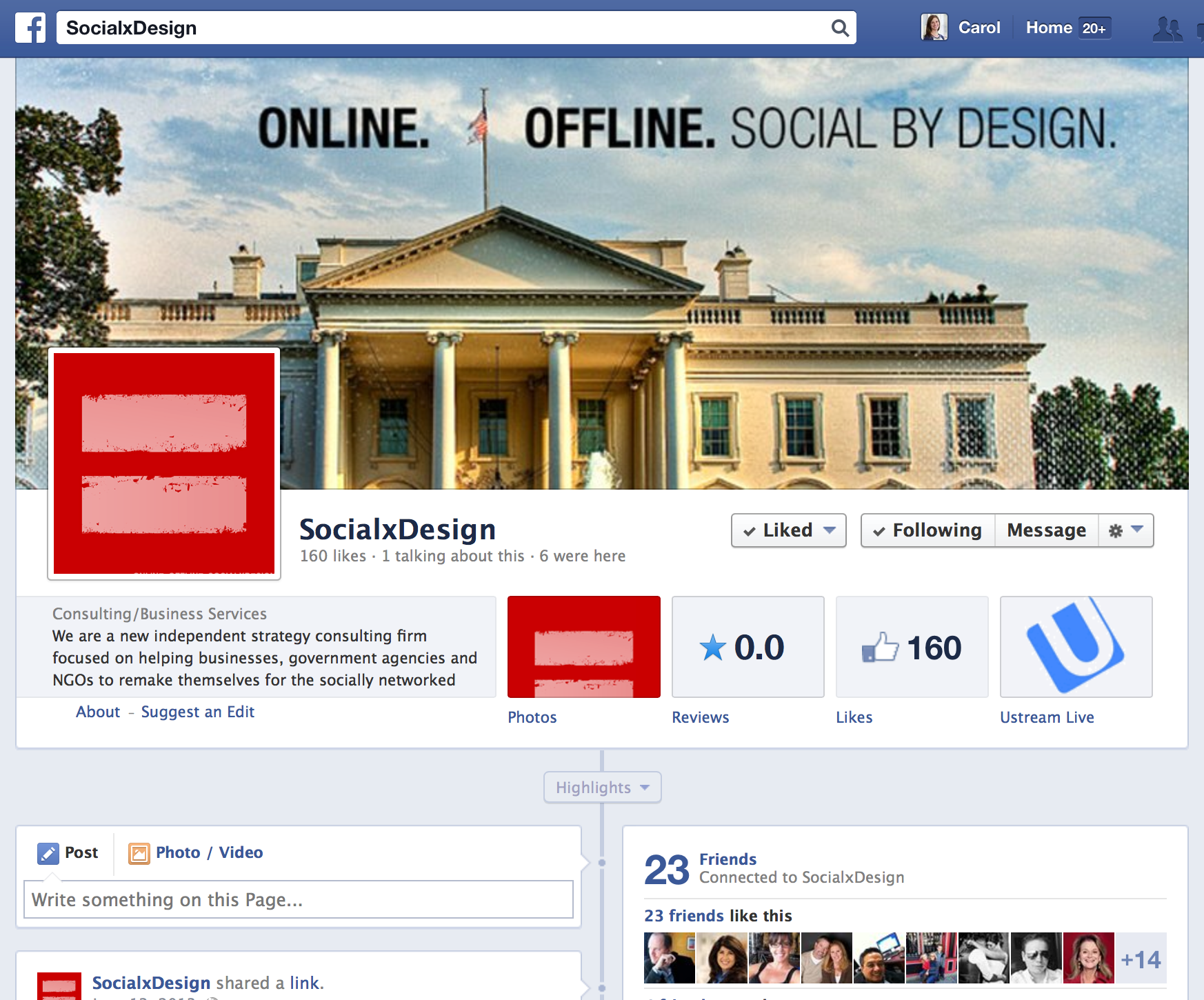This screenshot has height=1000, width=1204.
Task: Click the black-and-white sunglasses friend avatar
Action: (1036, 958)
